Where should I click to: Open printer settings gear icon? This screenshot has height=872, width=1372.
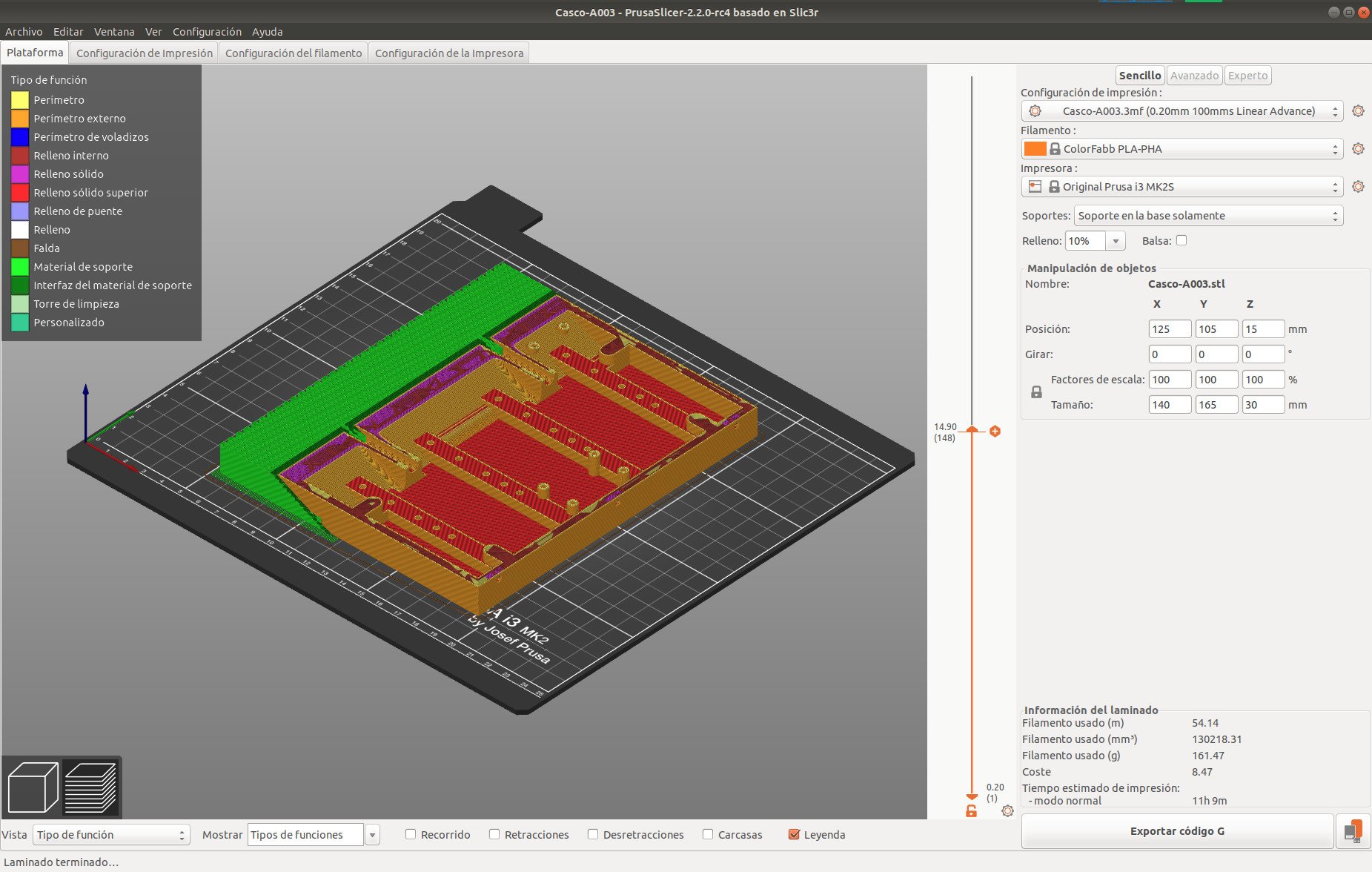tap(1358, 186)
